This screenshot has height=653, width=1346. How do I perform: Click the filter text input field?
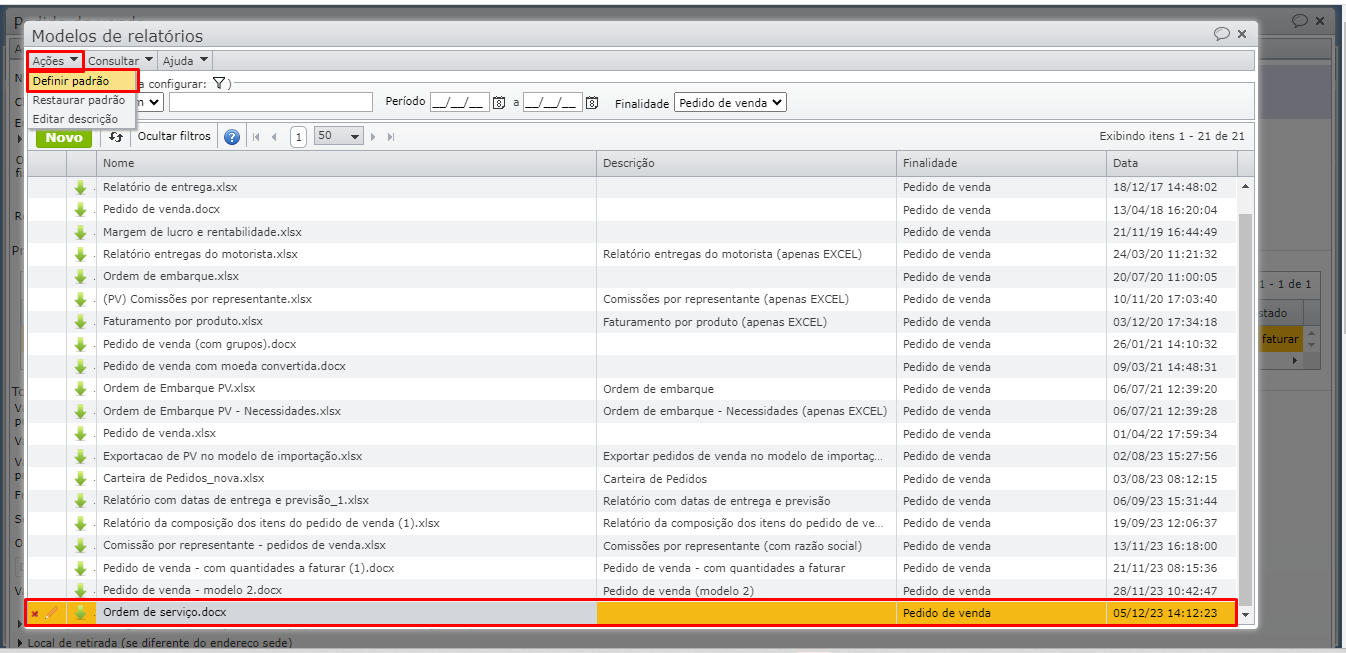270,102
